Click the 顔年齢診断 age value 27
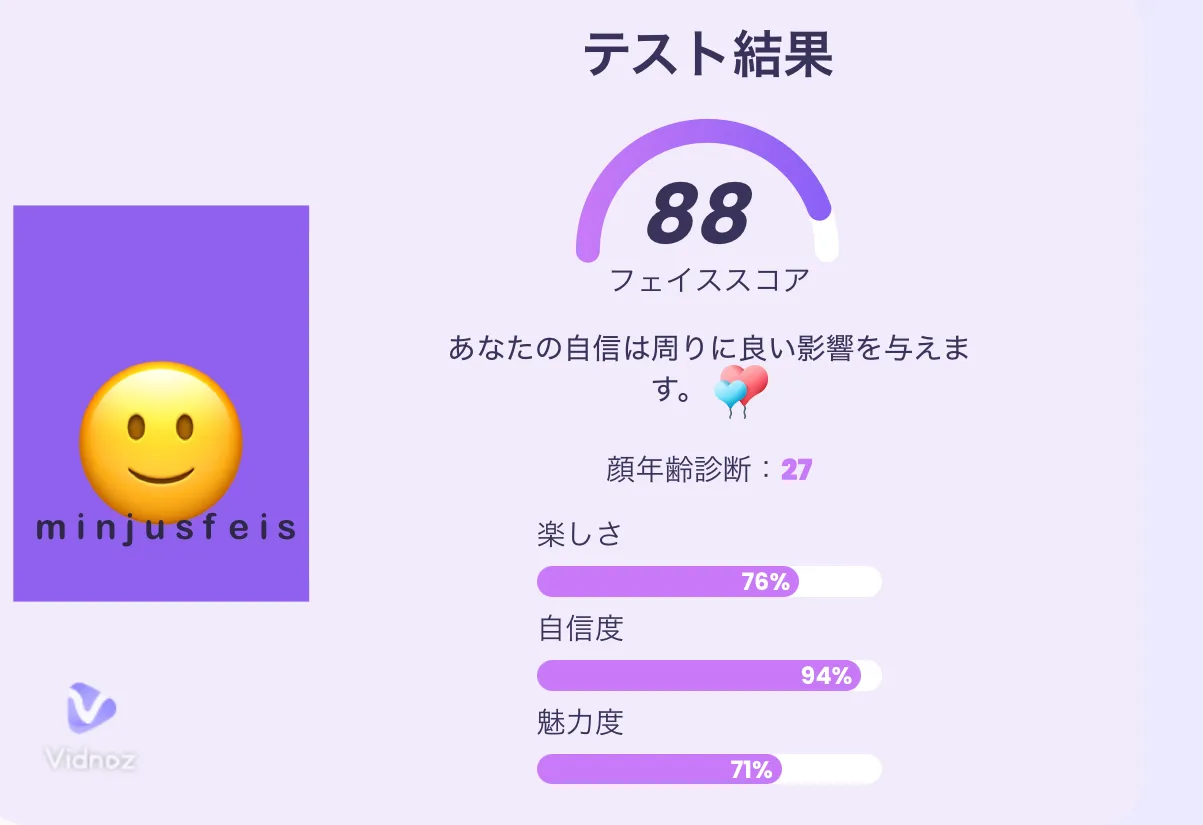 796,470
